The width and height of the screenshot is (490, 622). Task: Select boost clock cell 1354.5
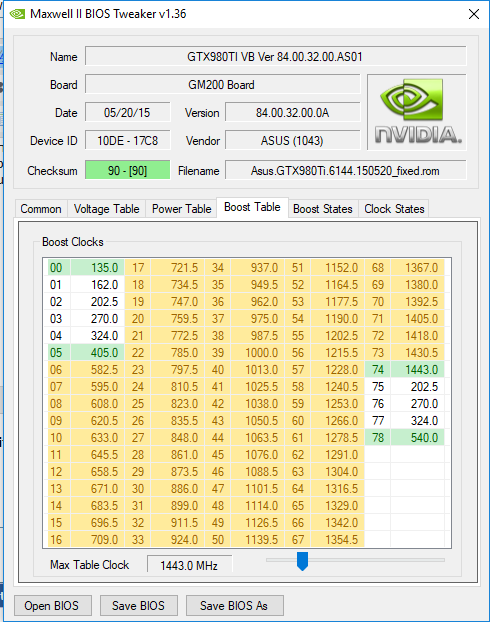coord(338,539)
